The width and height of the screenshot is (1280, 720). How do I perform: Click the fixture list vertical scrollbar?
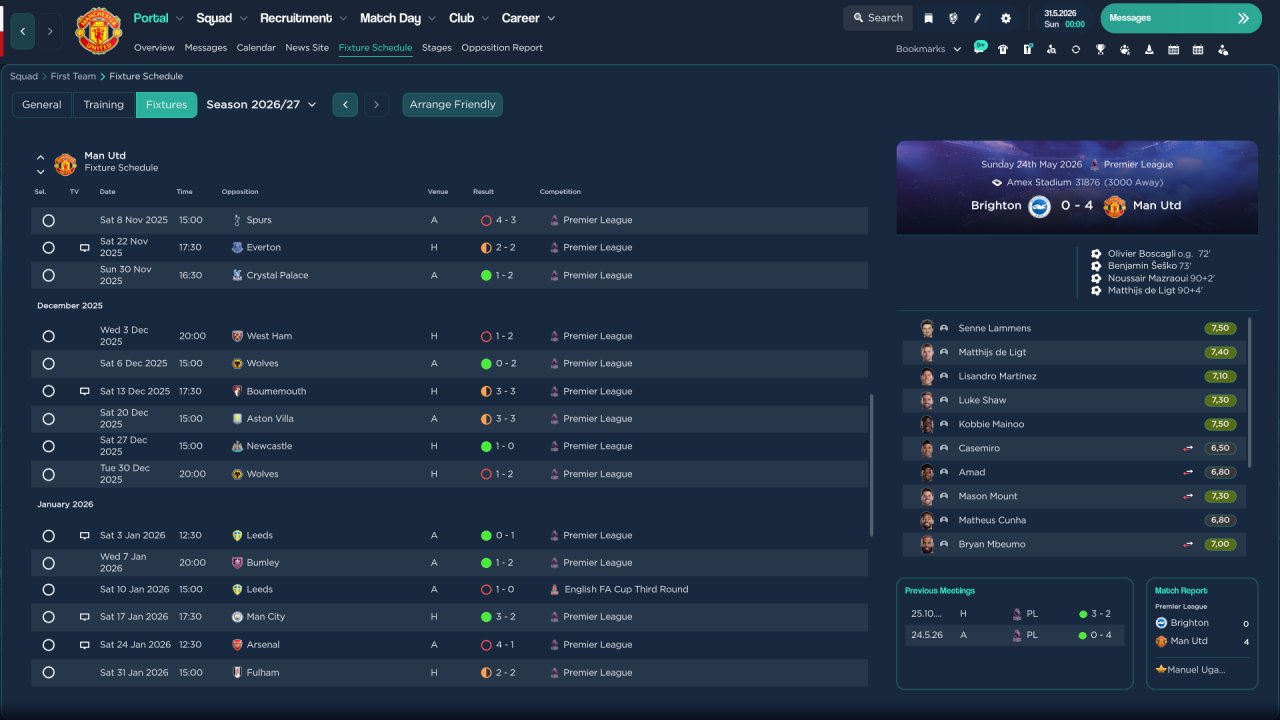point(871,464)
